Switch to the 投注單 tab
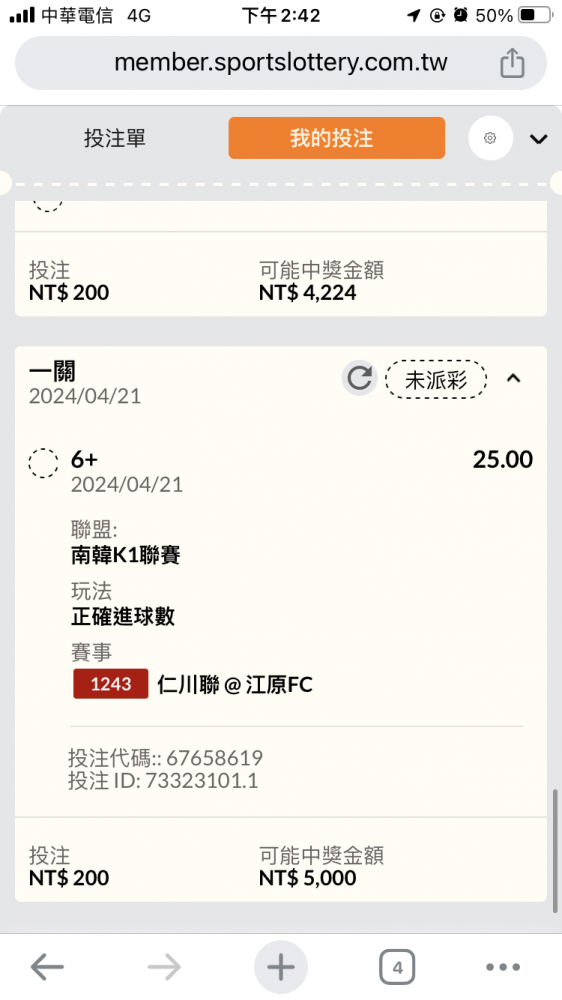562x1000 pixels. coord(115,138)
